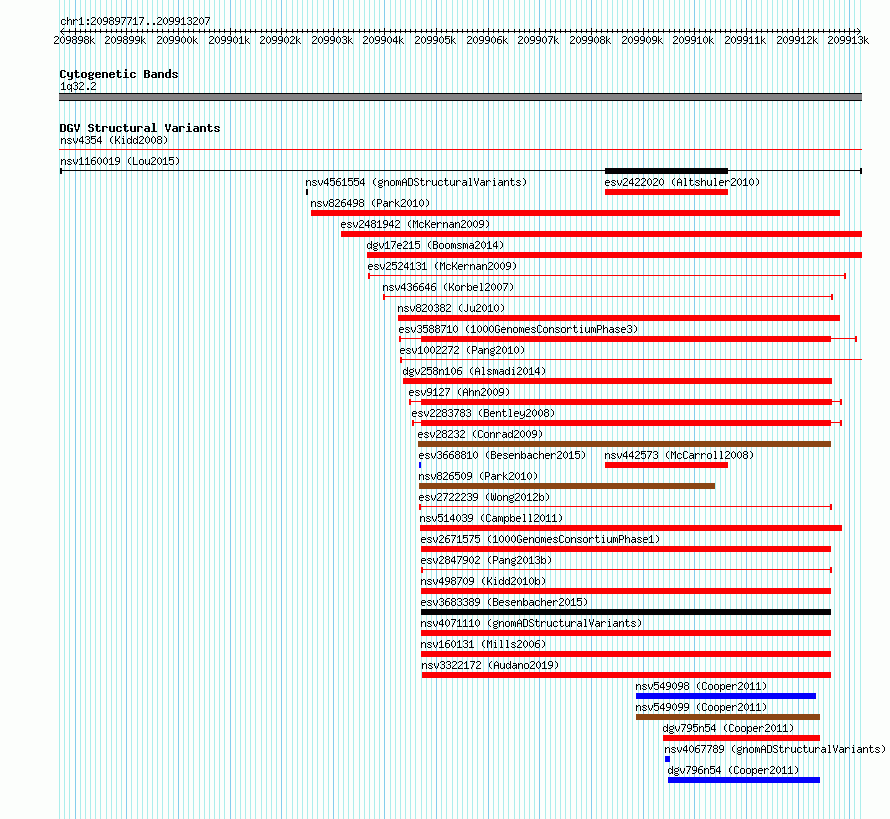The image size is (890, 819).
Task: Click the nsv1160019 (Lou2015) variant label
Action: point(120,161)
